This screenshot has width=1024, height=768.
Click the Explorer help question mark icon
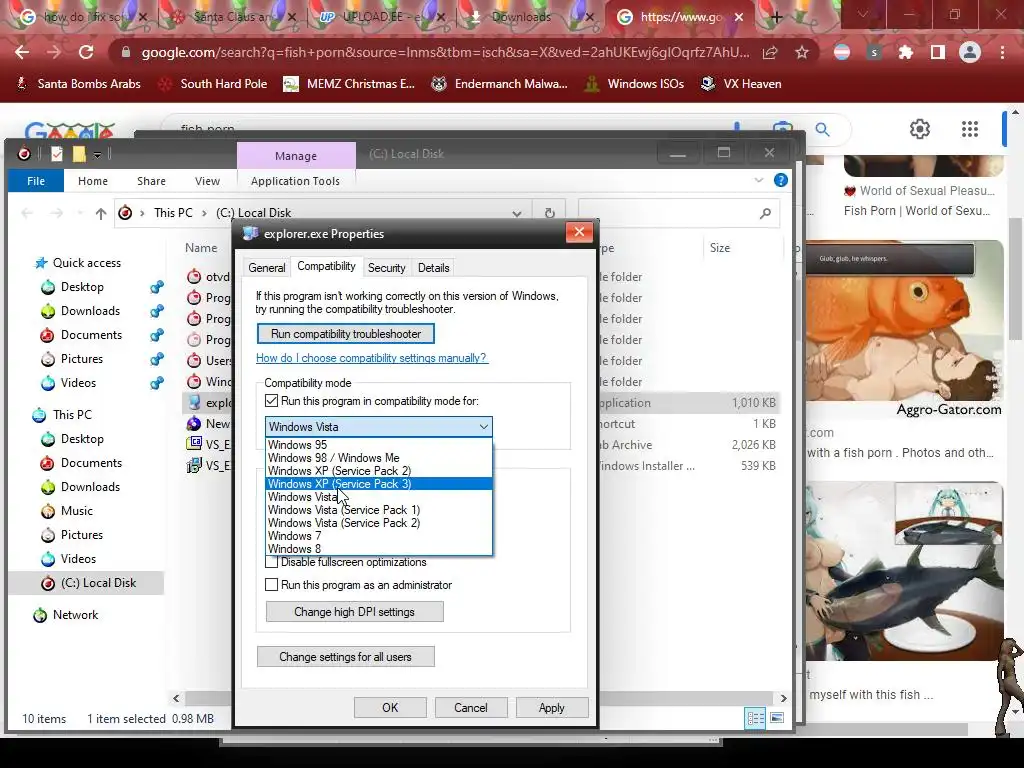tap(780, 180)
